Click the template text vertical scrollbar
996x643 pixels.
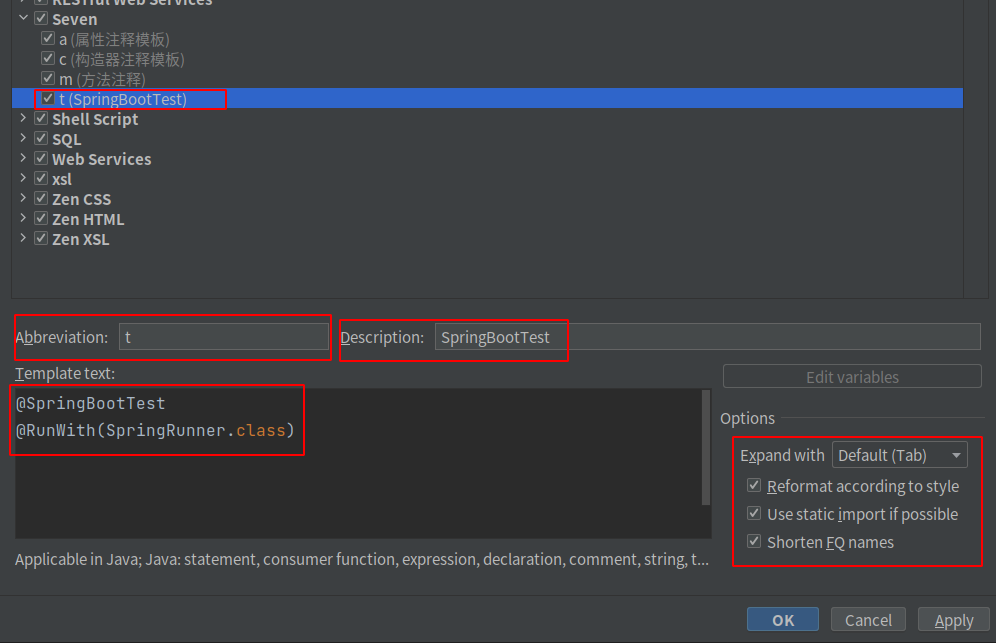click(x=706, y=448)
